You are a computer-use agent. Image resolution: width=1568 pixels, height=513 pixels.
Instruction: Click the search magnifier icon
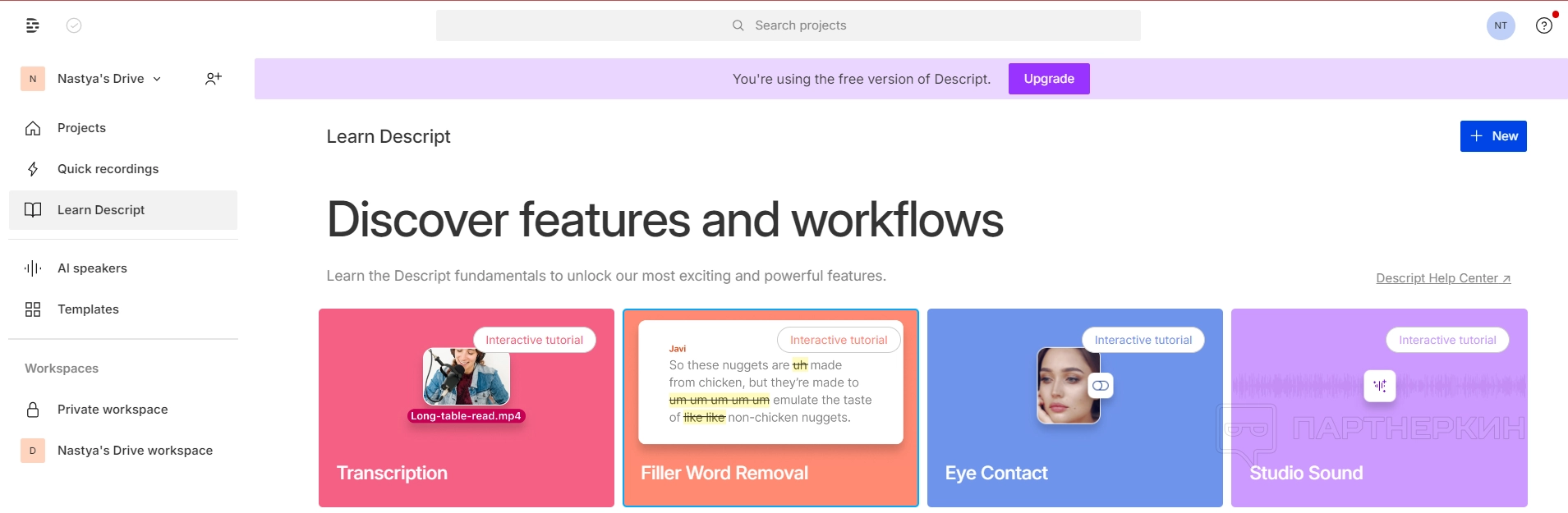[738, 25]
